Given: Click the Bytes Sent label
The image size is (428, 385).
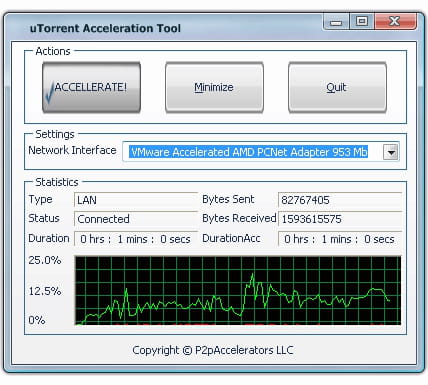Looking at the screenshot, I should (x=228, y=199).
